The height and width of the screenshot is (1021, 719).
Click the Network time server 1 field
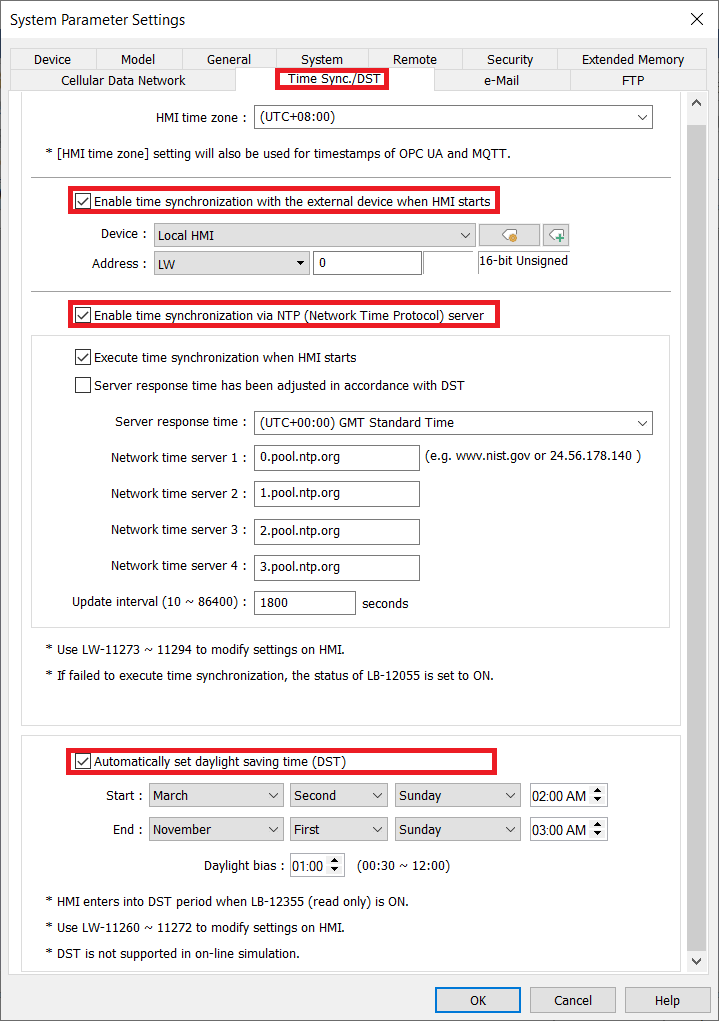pyautogui.click(x=337, y=457)
